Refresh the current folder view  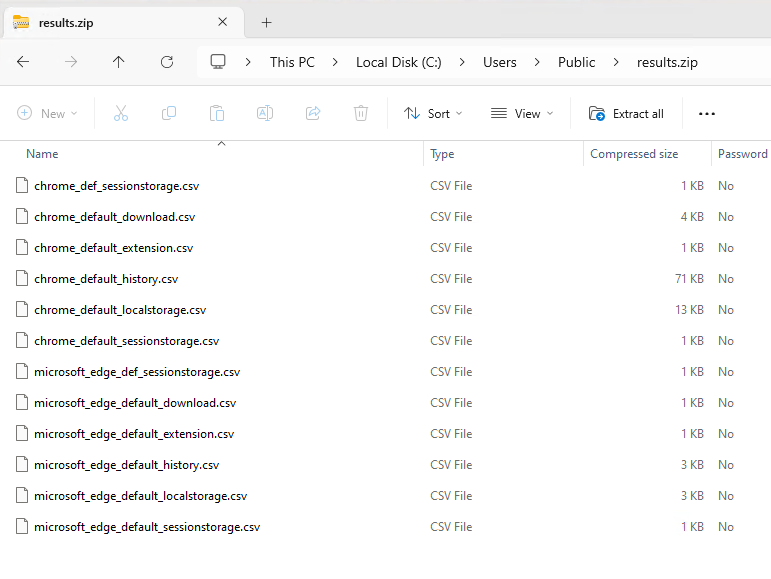tap(167, 62)
